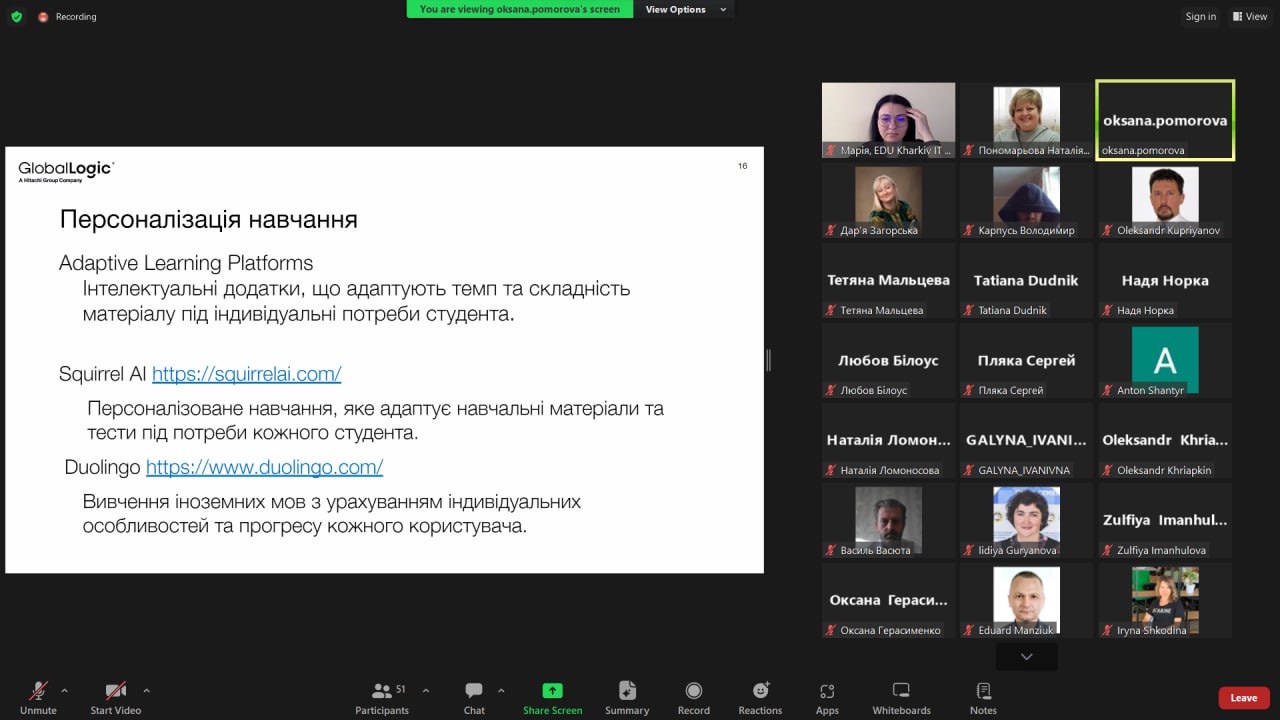Select Дар'я Загорська participant tile
This screenshot has width=1280, height=720.
coord(888,200)
